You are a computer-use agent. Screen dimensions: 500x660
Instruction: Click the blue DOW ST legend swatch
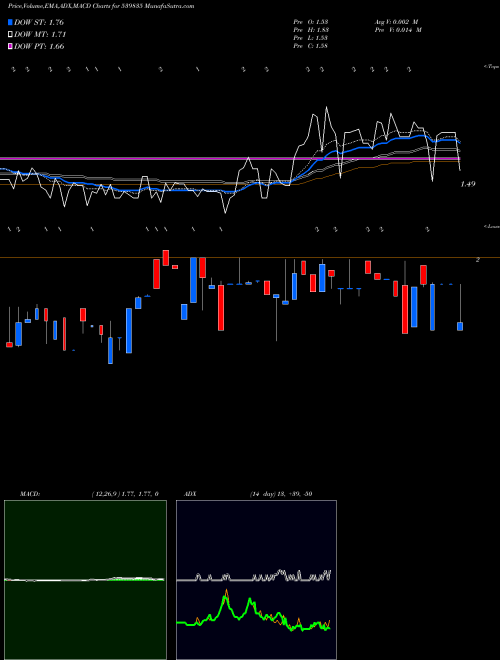(10, 22)
